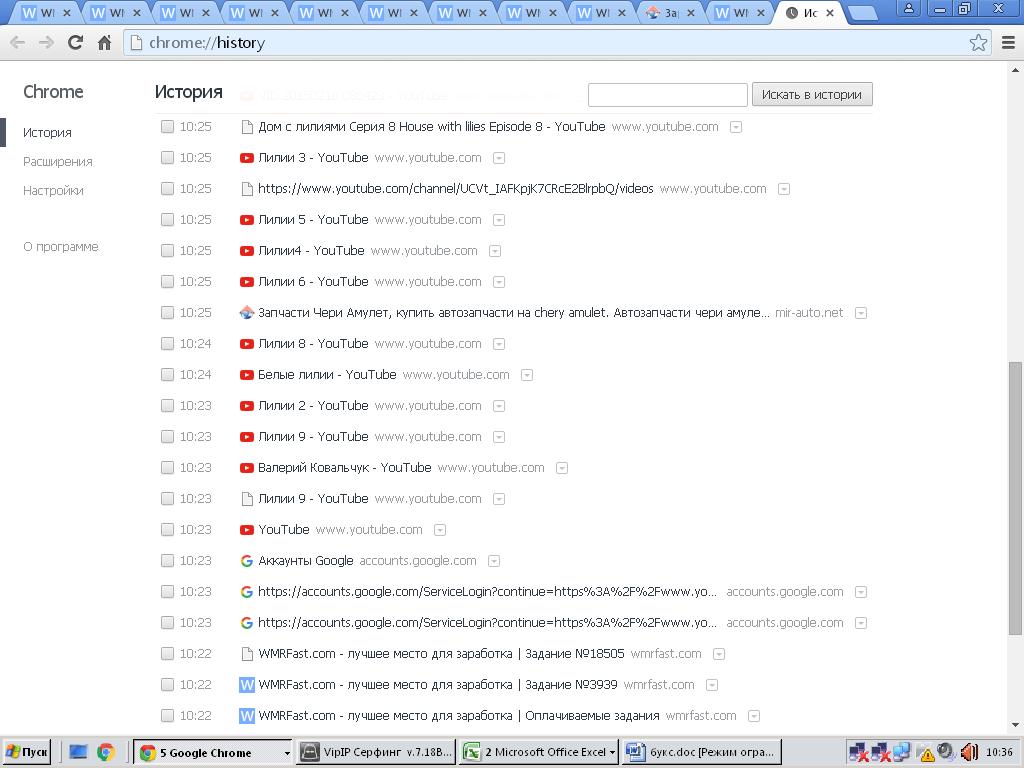Screen dimensions: 1024x768
Task: Click the vertical scrollbar thumb
Action: [x=1015, y=498]
